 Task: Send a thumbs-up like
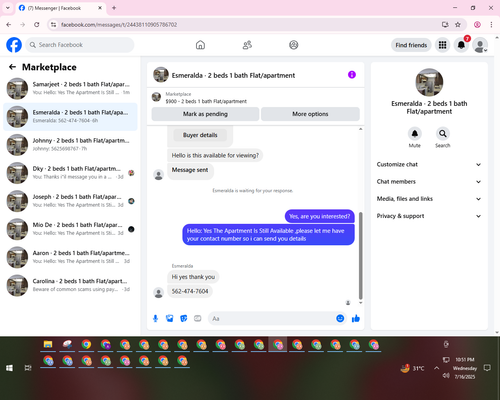point(356,319)
